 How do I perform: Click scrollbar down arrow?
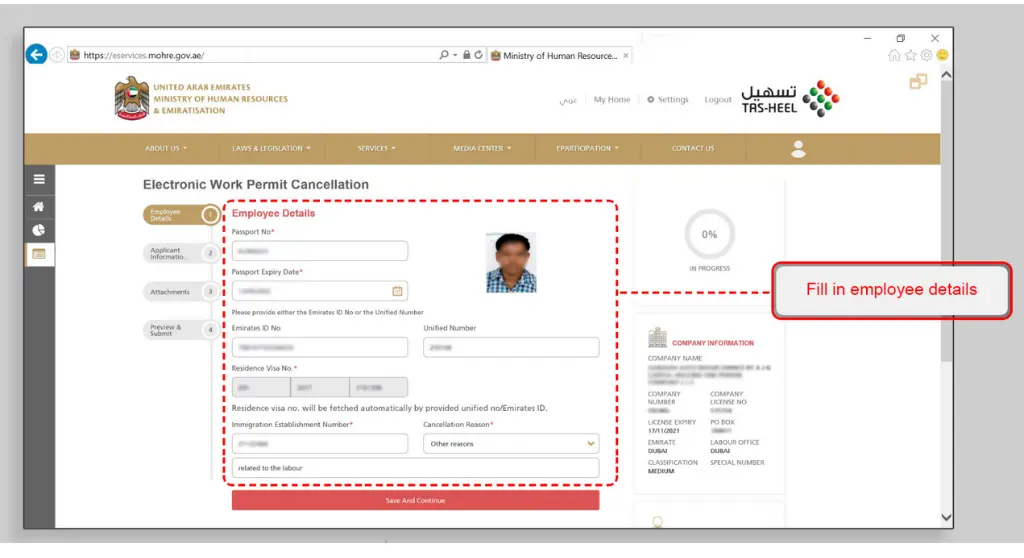click(x=946, y=517)
